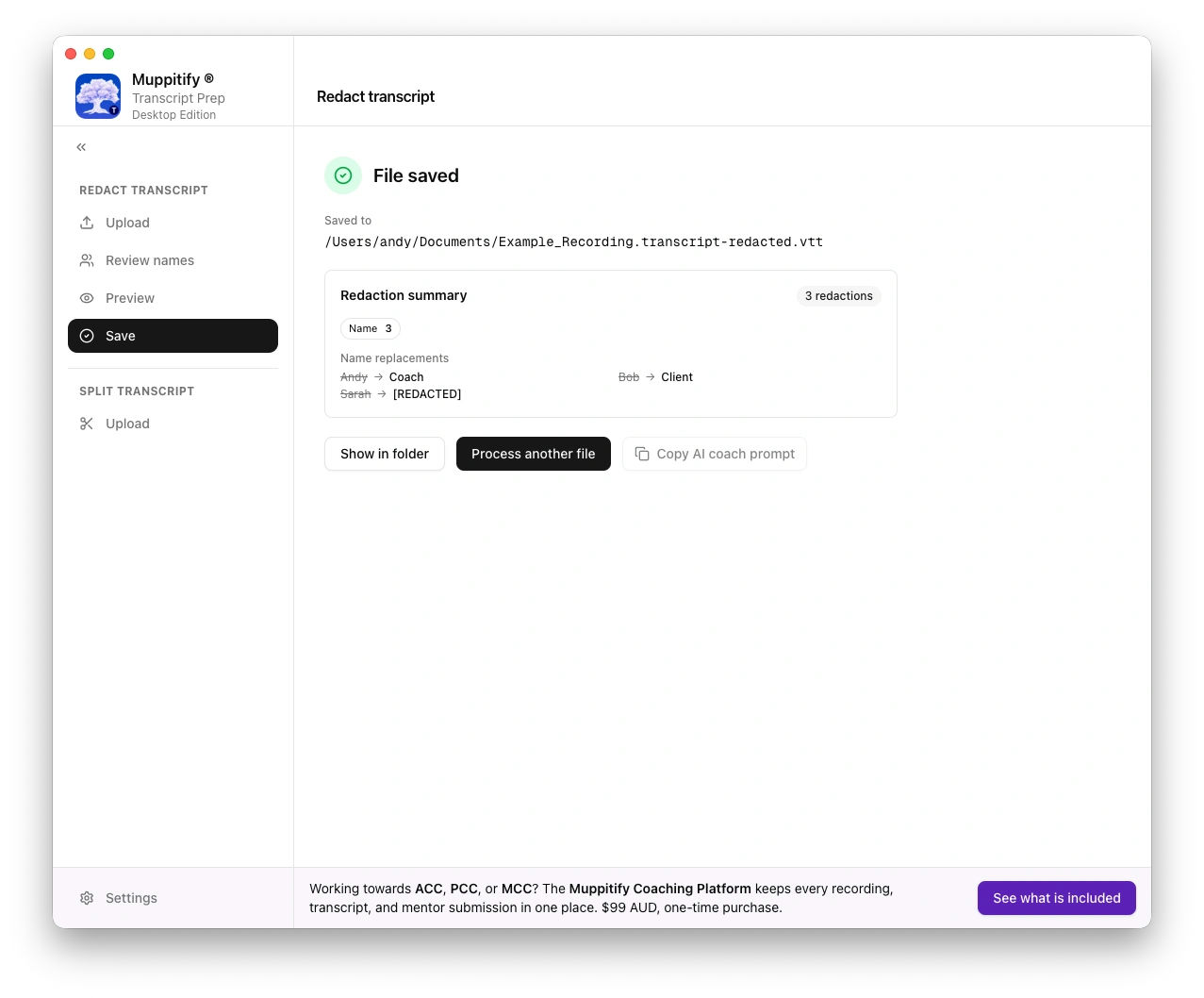Click See what is included

[1056, 897]
